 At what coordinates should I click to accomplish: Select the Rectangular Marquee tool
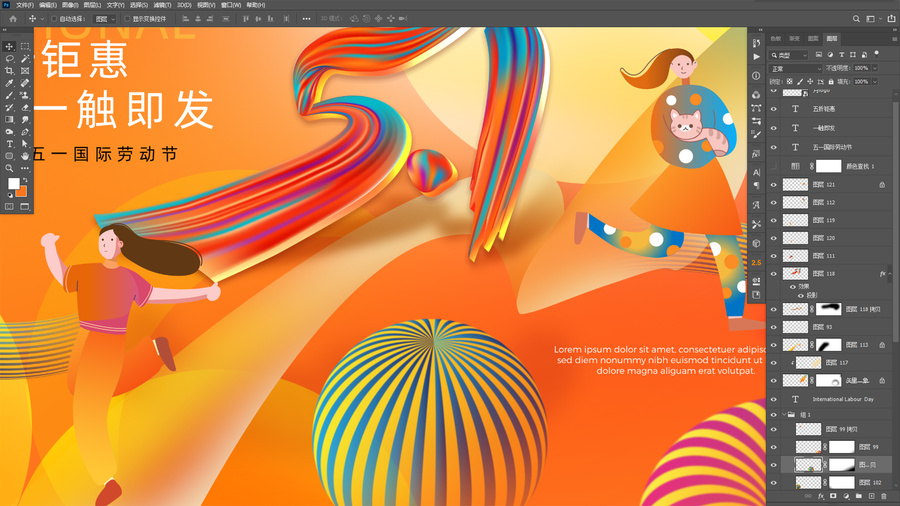pos(25,46)
